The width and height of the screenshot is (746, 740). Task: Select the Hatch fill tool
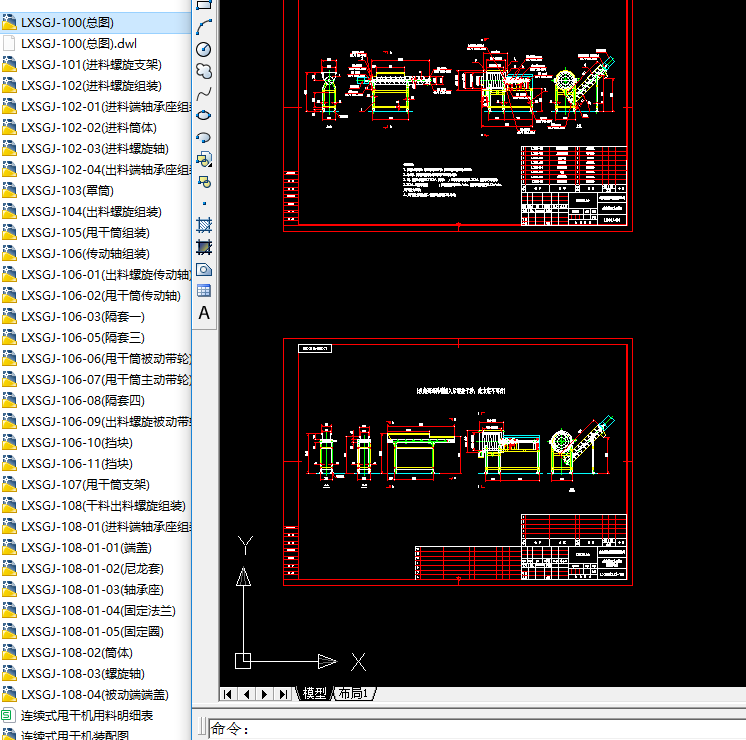pos(204,225)
